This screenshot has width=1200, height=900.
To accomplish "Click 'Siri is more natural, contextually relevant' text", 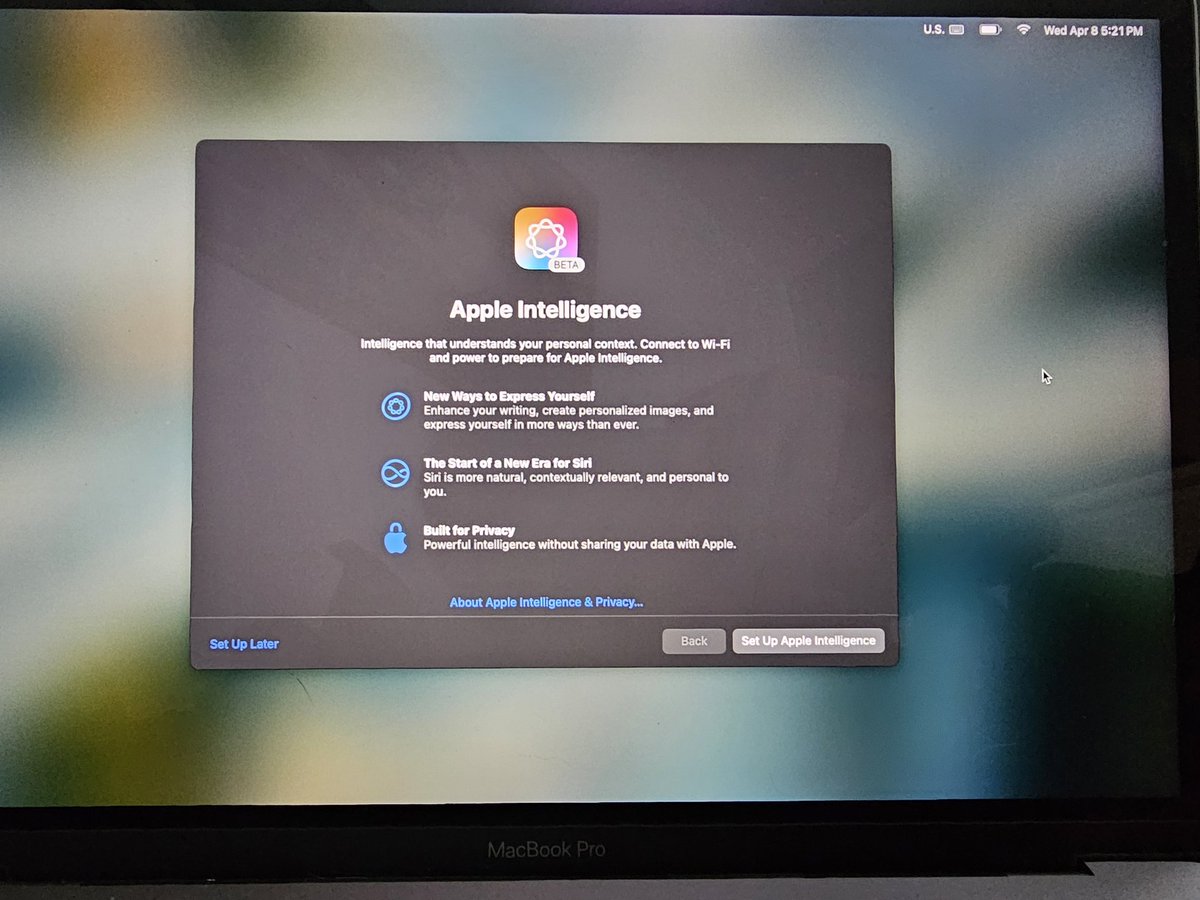I will [x=576, y=485].
